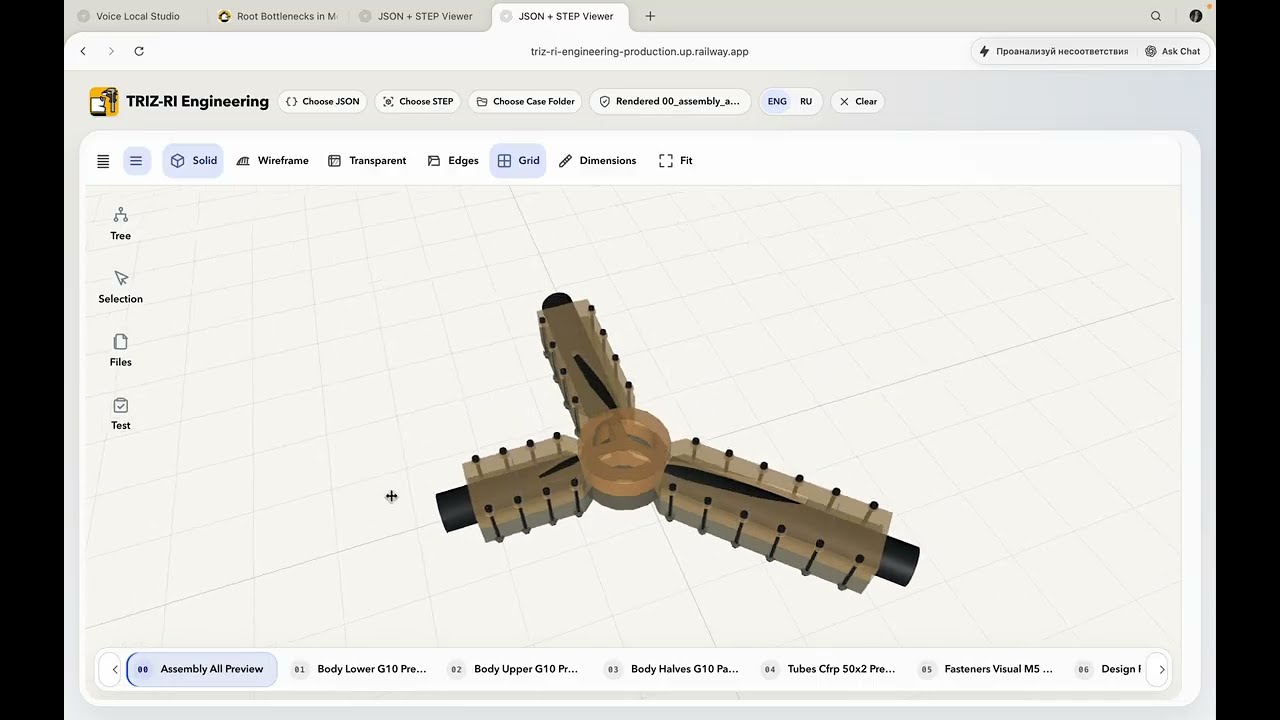
Task: Open Ask Chat
Action: (1173, 51)
